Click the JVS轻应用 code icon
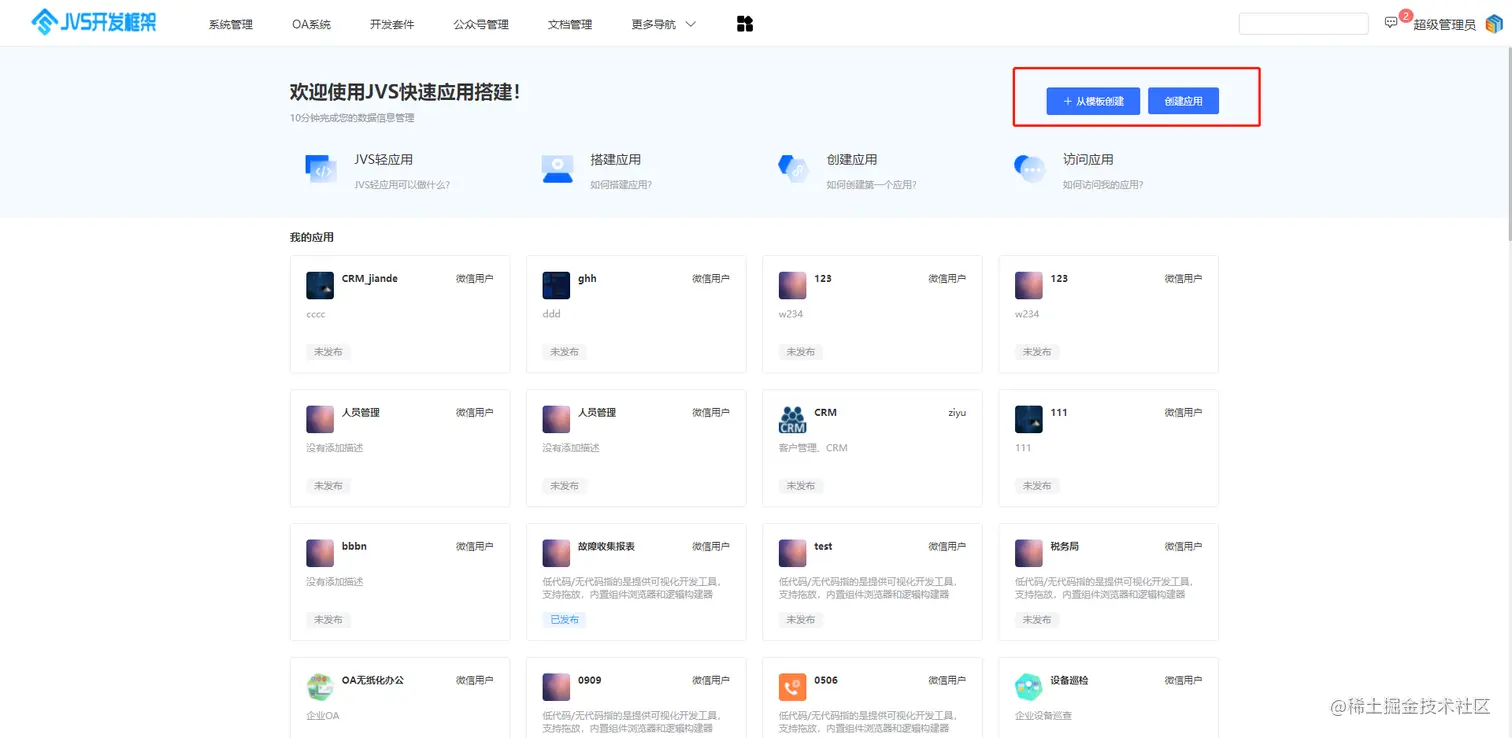Viewport: 1512px width, 738px height. click(x=321, y=169)
